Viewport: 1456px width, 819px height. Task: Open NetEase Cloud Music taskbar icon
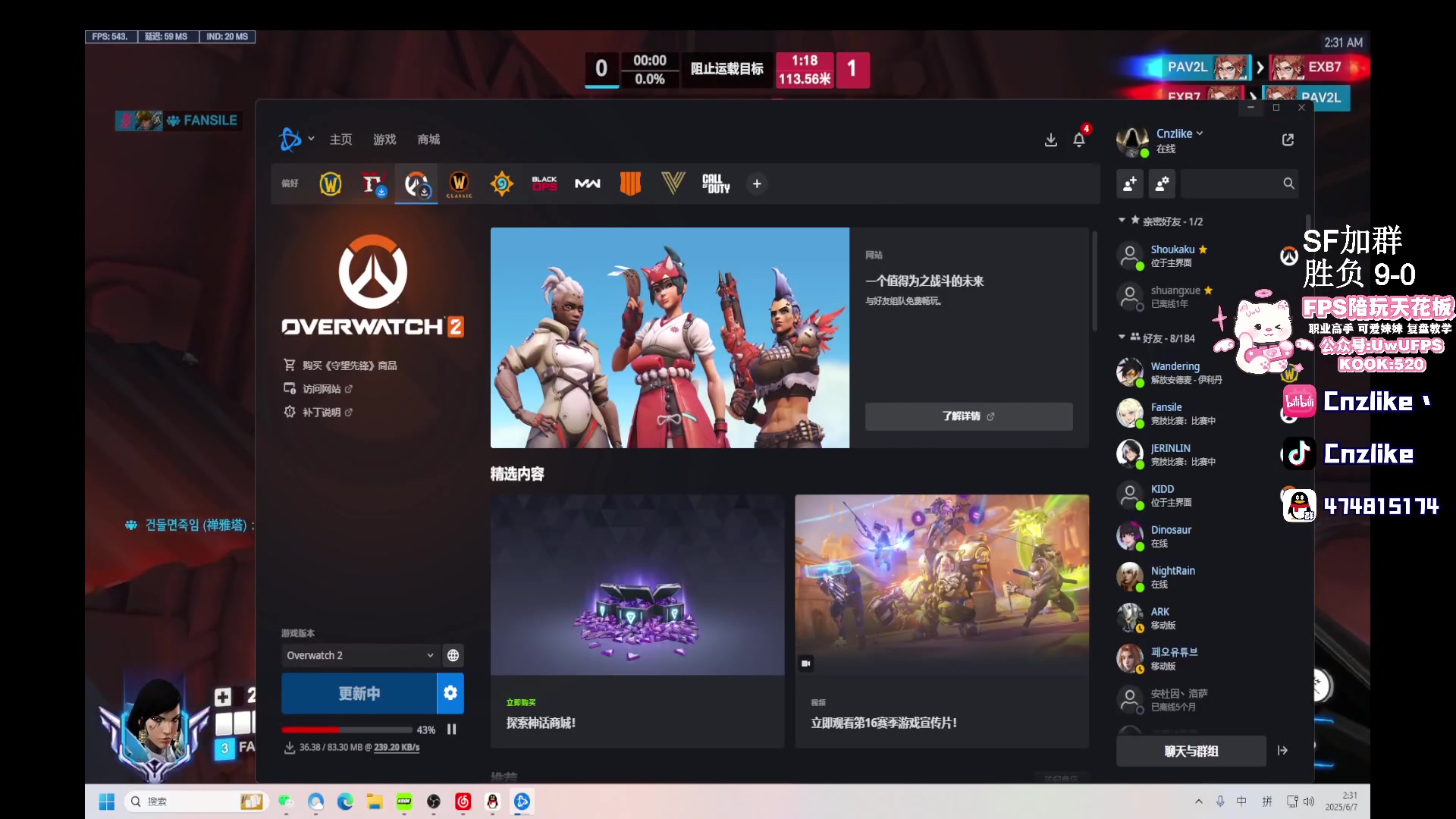463,802
